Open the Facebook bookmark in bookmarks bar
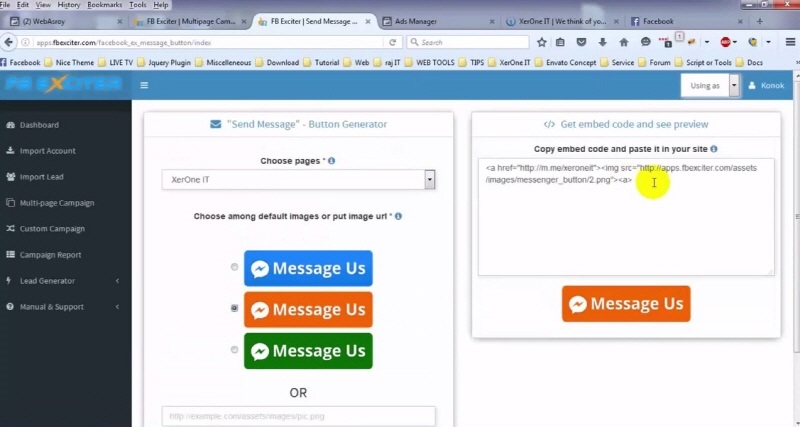 (x=20, y=62)
